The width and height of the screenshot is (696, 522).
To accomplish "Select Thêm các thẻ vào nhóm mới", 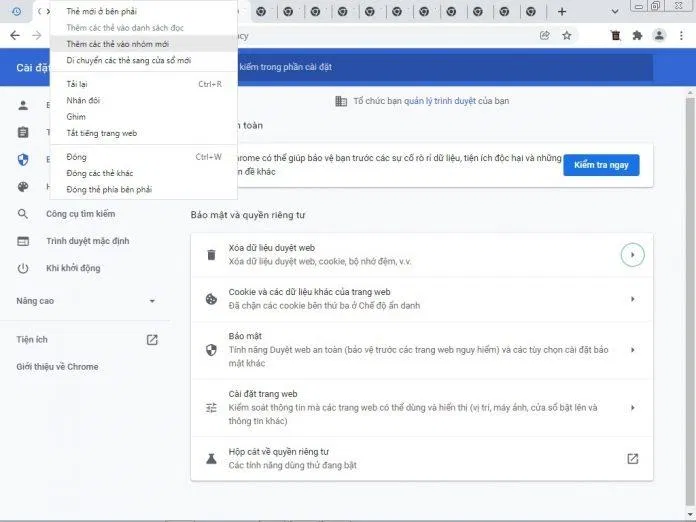I will point(117,45).
